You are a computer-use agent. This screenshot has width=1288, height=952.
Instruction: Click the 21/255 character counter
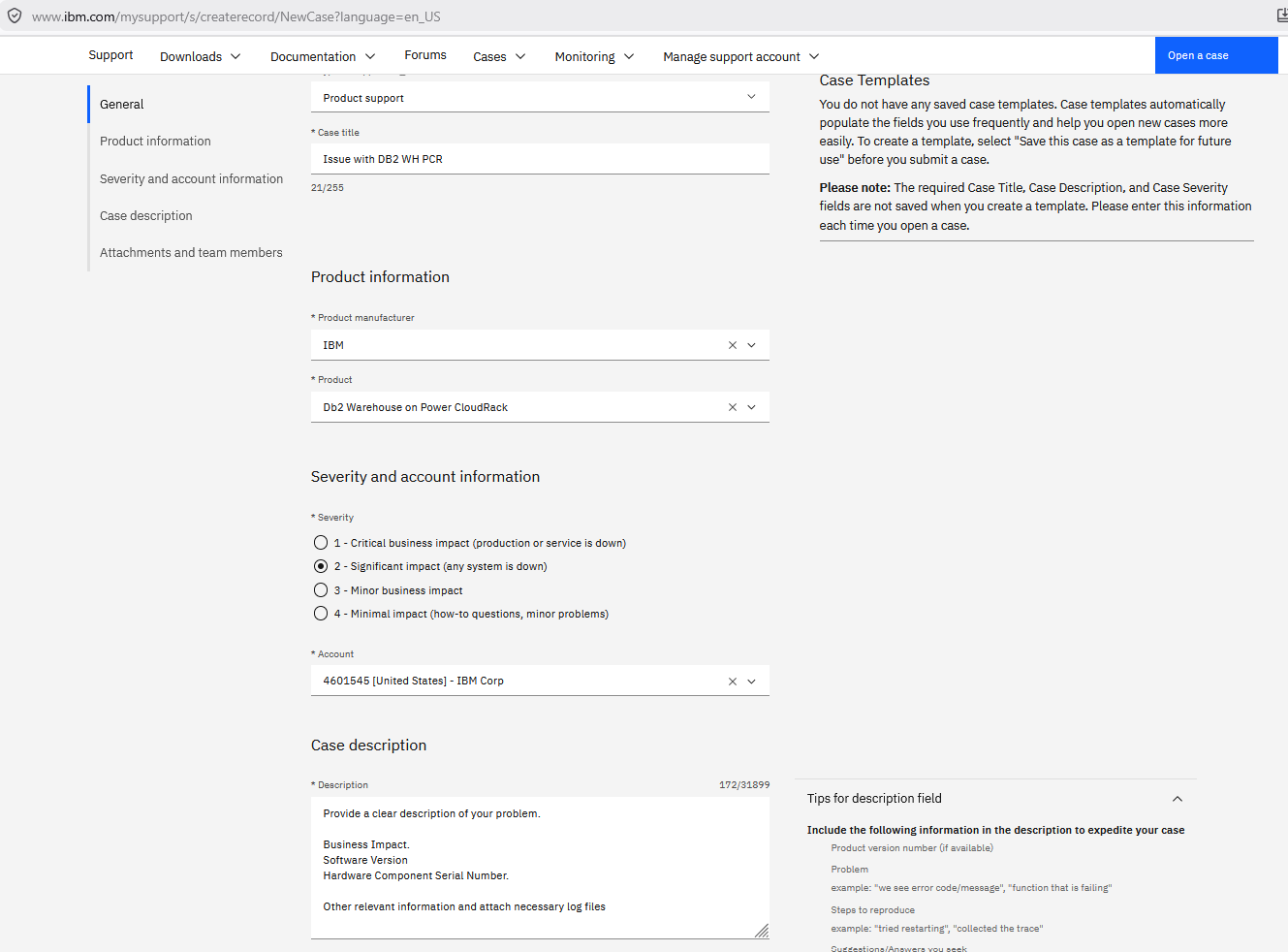click(x=328, y=188)
